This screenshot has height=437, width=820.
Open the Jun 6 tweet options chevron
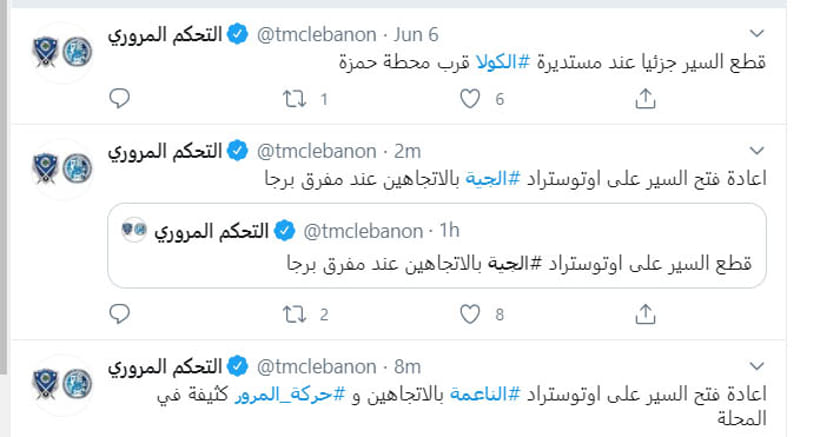pos(757,34)
